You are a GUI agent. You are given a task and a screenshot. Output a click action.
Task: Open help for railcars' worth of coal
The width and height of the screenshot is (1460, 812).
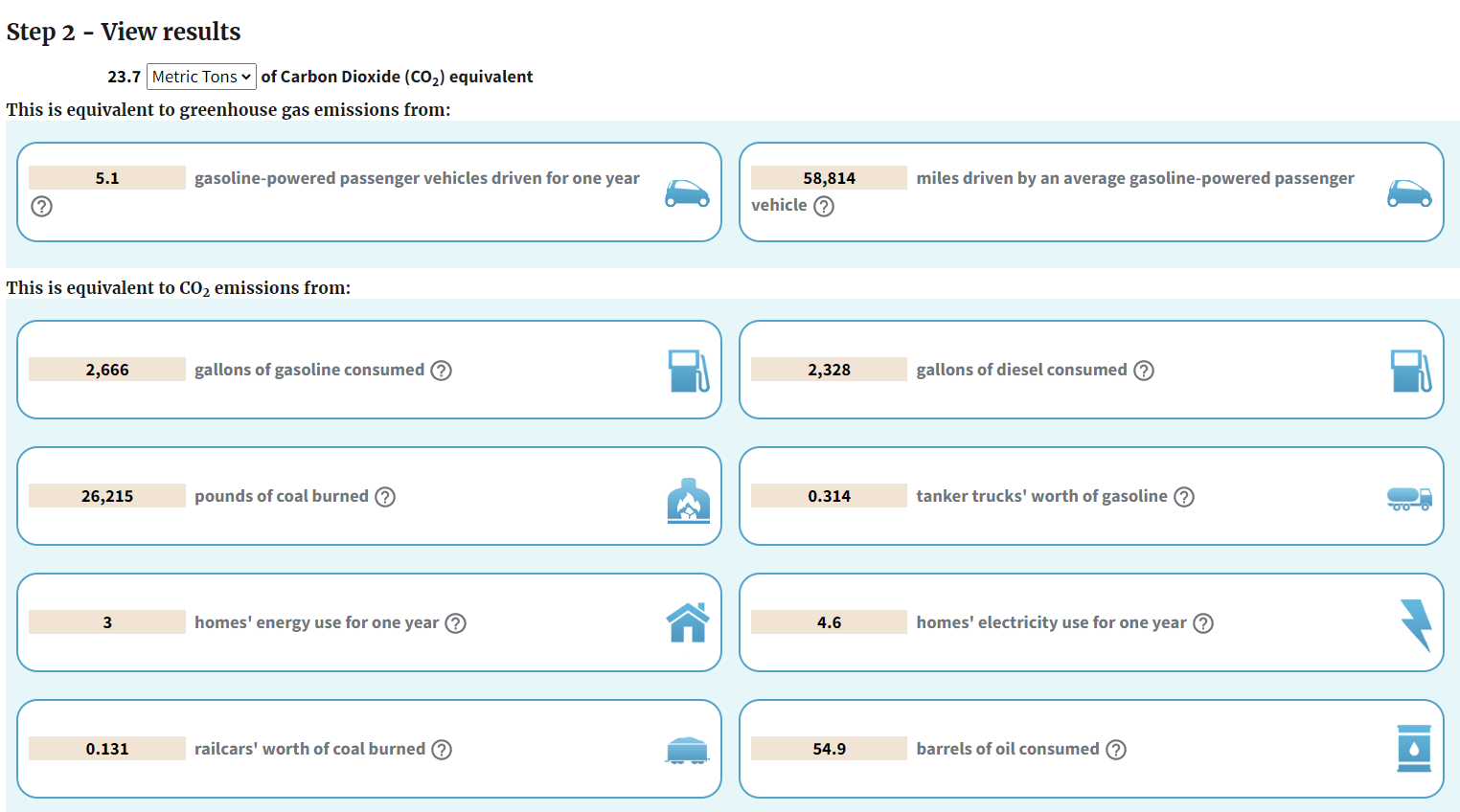[442, 750]
